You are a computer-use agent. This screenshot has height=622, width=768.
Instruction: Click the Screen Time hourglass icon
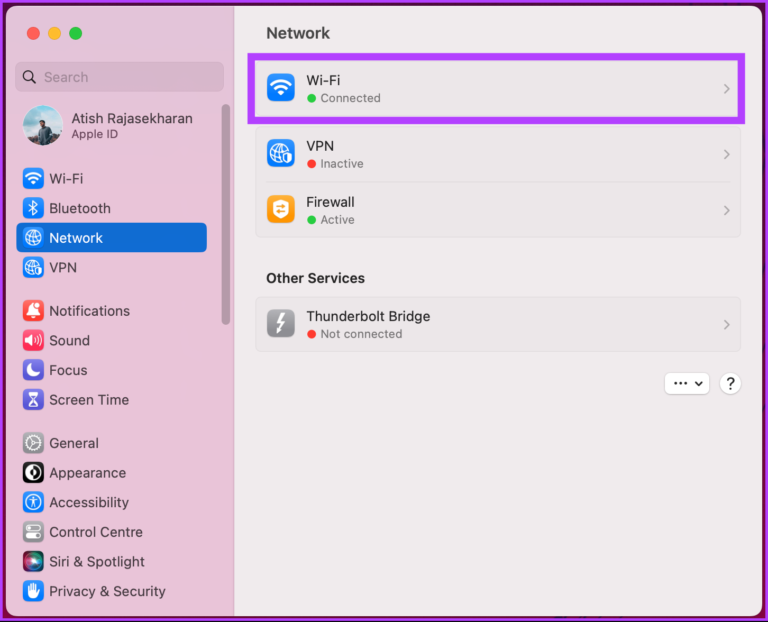pyautogui.click(x=33, y=400)
